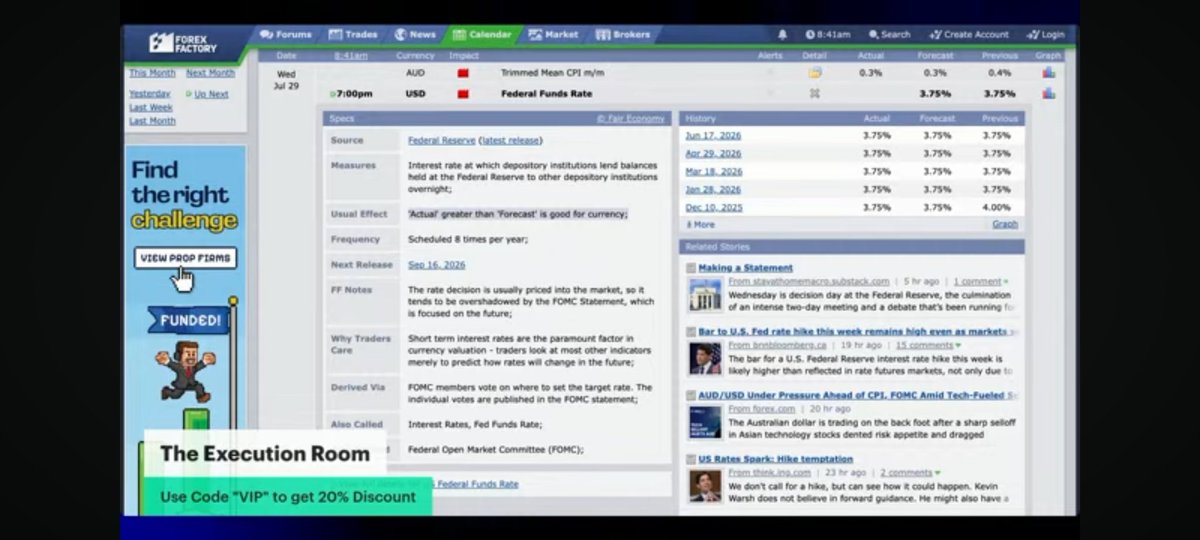Click red impact icon for Federal Funds Rate
Screen dimensions: 1200x540
pos(463,94)
